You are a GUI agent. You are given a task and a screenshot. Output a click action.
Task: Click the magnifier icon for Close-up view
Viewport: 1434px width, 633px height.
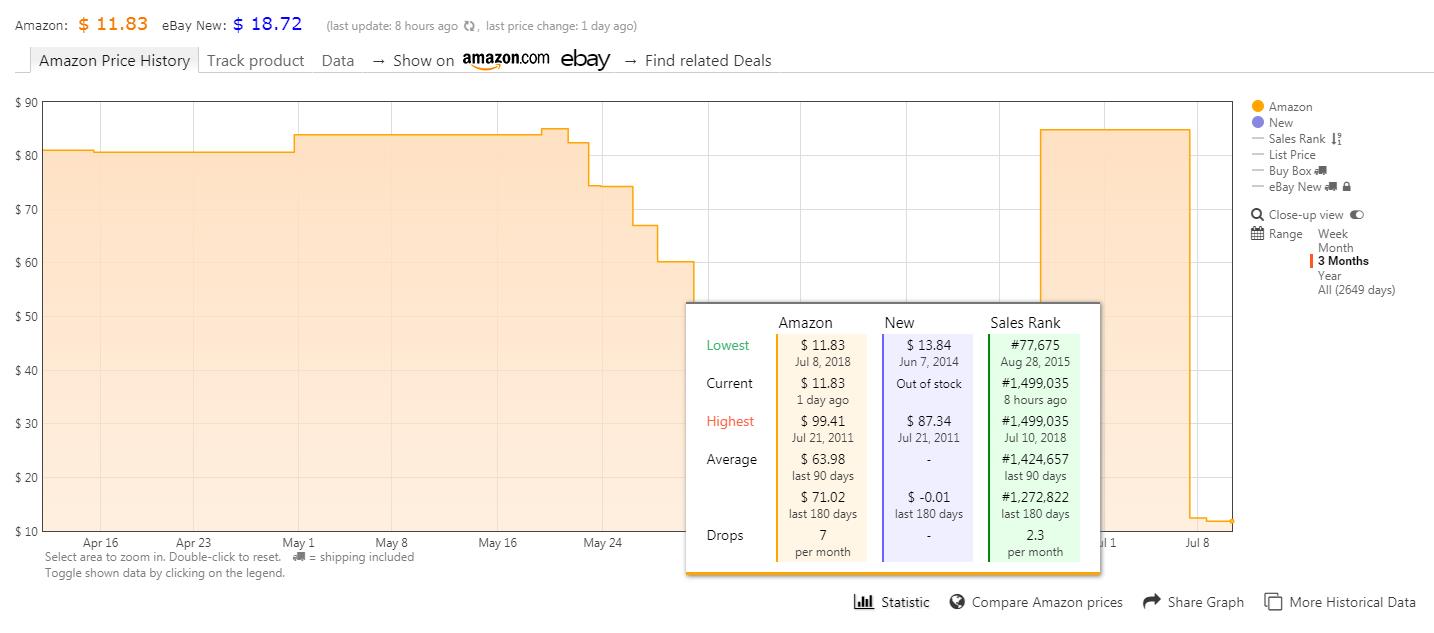tap(1258, 215)
